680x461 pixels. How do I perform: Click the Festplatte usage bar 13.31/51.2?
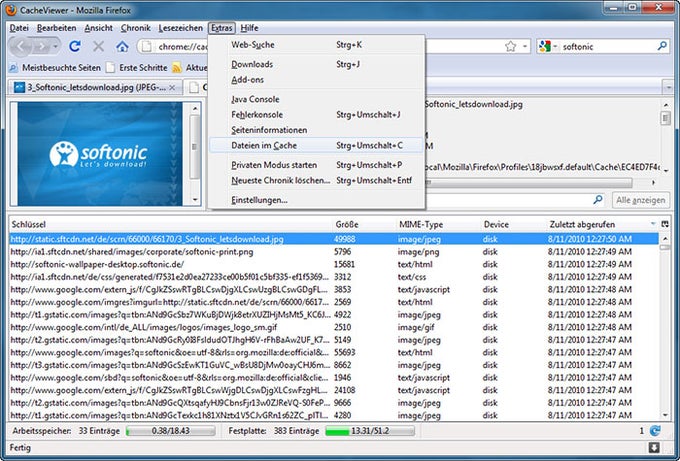(x=370, y=431)
